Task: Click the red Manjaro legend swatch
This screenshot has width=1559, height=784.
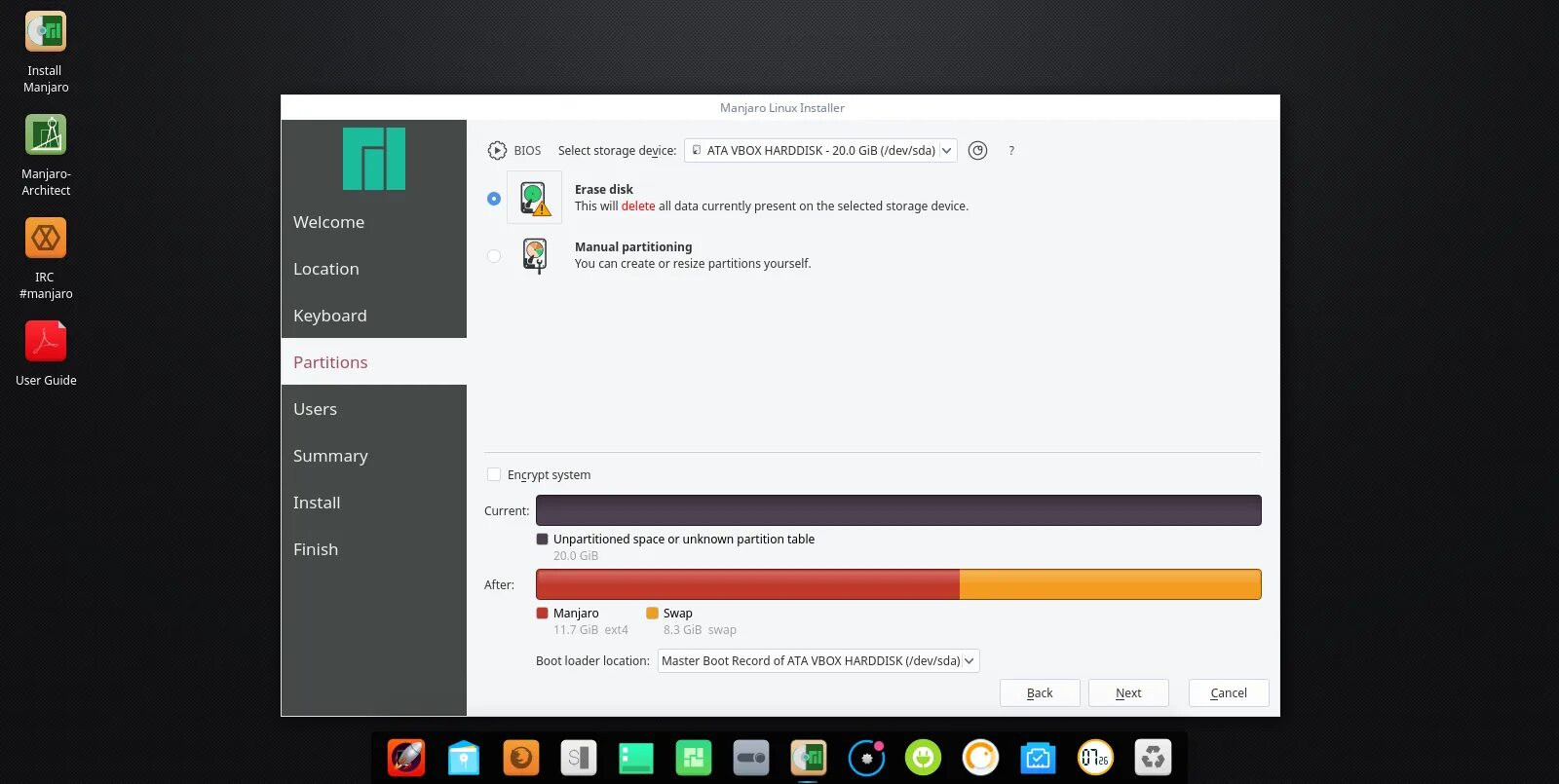Action: [x=543, y=614]
